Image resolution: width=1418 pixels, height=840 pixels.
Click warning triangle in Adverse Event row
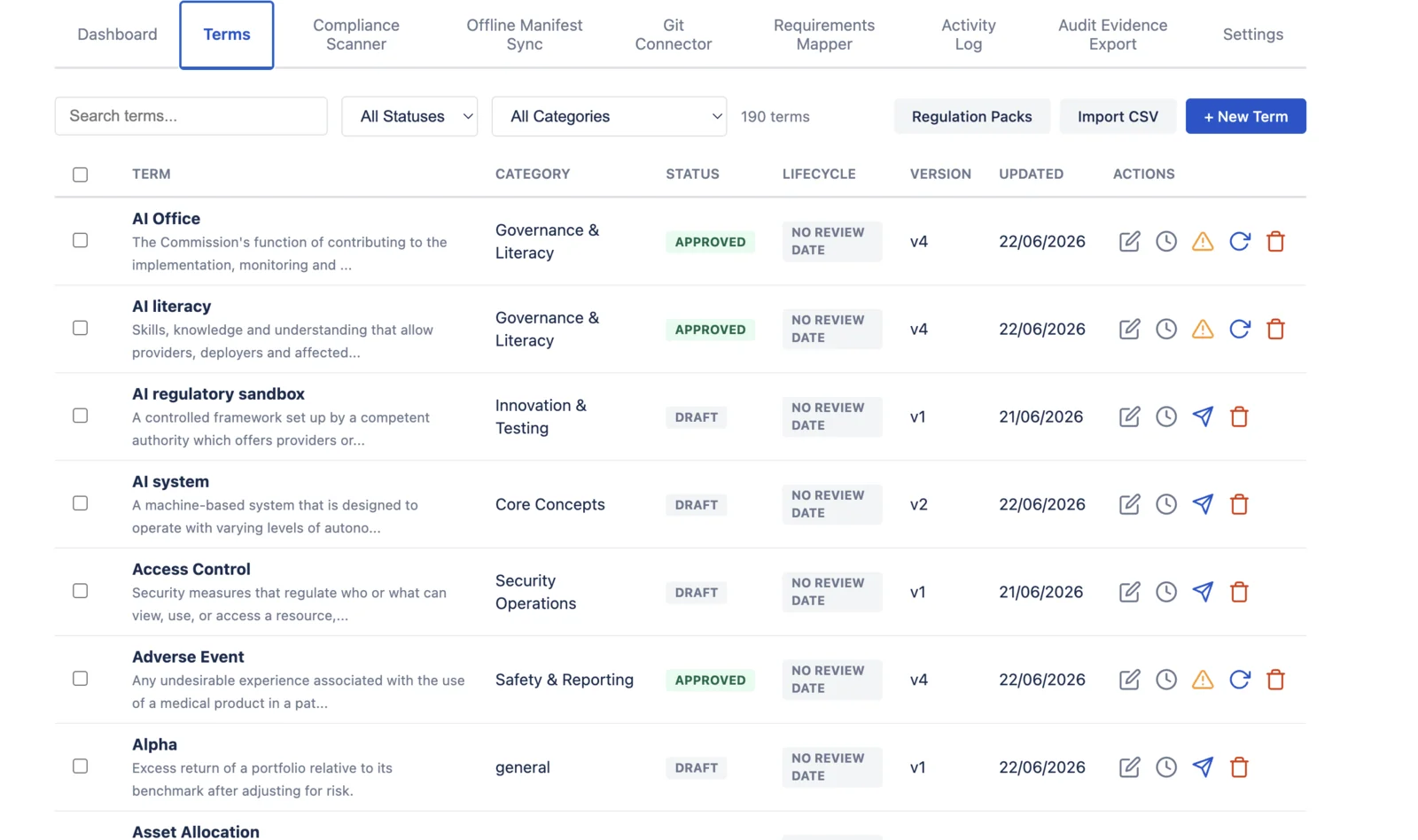click(1203, 680)
